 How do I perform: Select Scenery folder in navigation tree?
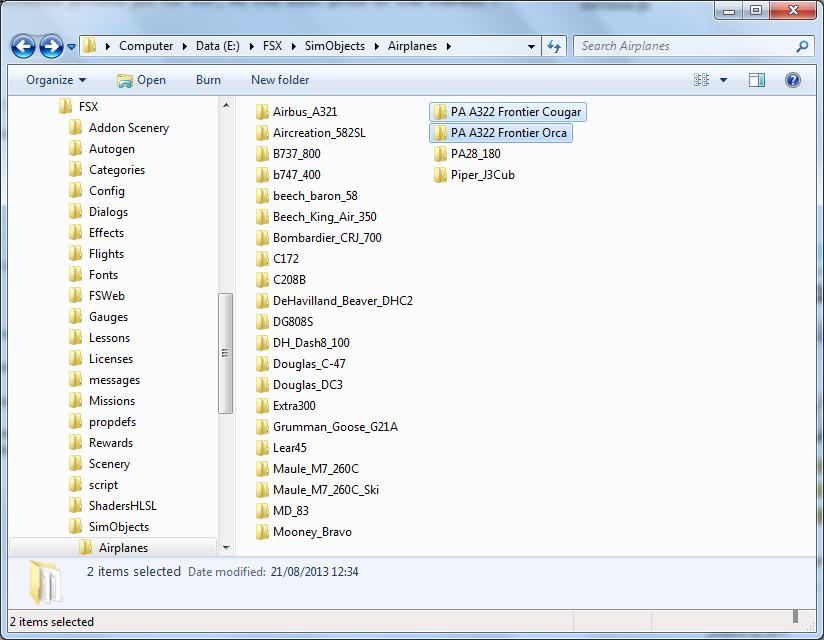[109, 464]
